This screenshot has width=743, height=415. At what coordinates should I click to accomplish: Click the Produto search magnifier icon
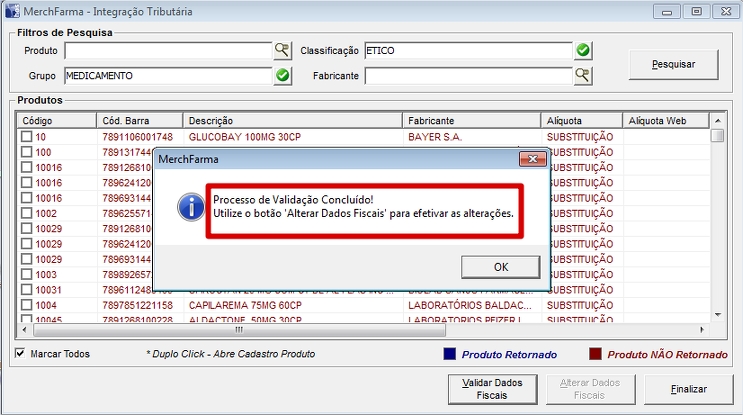click(282, 50)
